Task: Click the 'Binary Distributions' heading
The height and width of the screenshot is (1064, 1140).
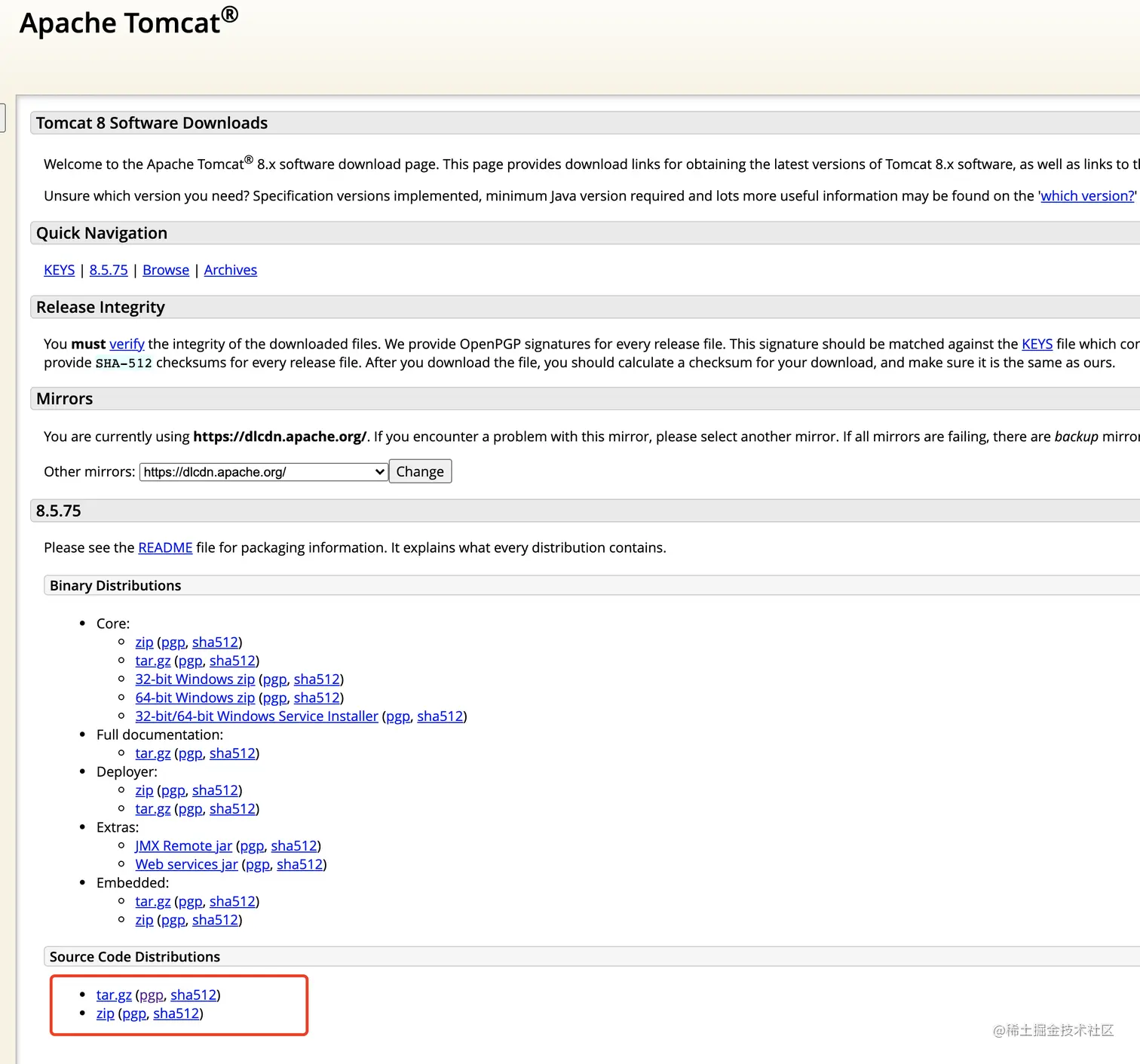Action: [x=115, y=586]
